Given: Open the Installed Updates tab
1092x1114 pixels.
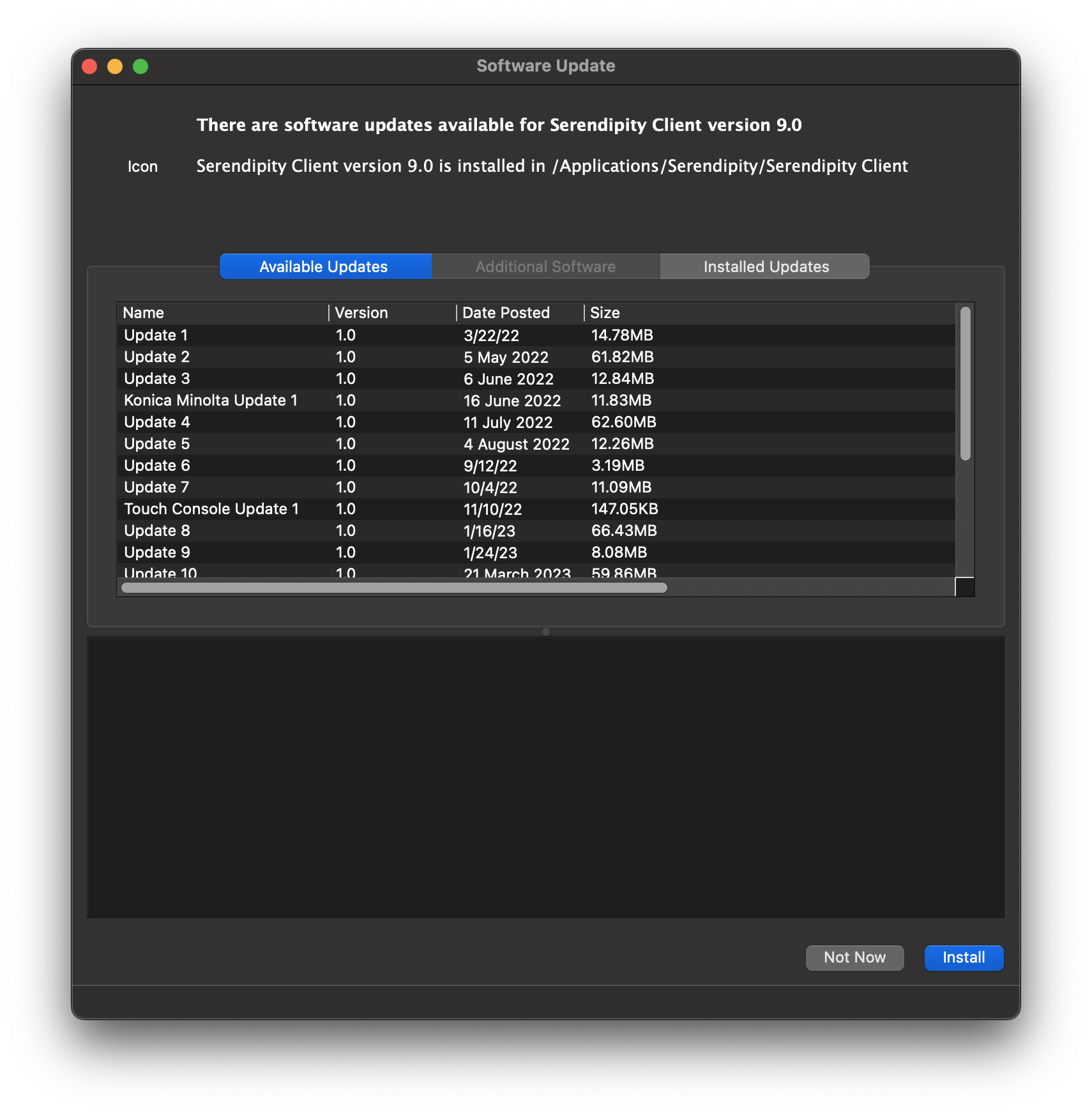Looking at the screenshot, I should click(x=765, y=266).
